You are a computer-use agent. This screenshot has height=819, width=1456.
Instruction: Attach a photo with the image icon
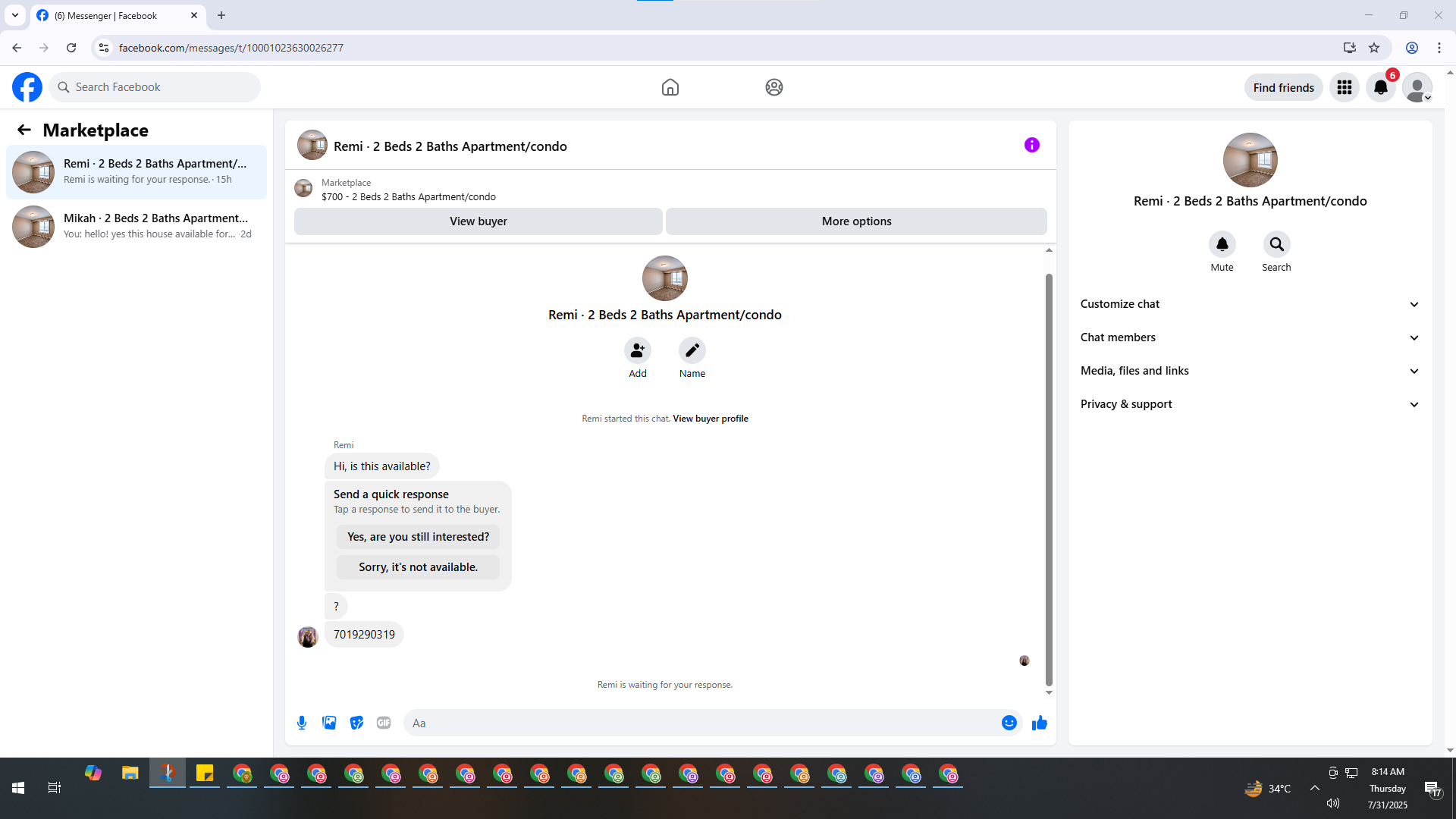(329, 723)
